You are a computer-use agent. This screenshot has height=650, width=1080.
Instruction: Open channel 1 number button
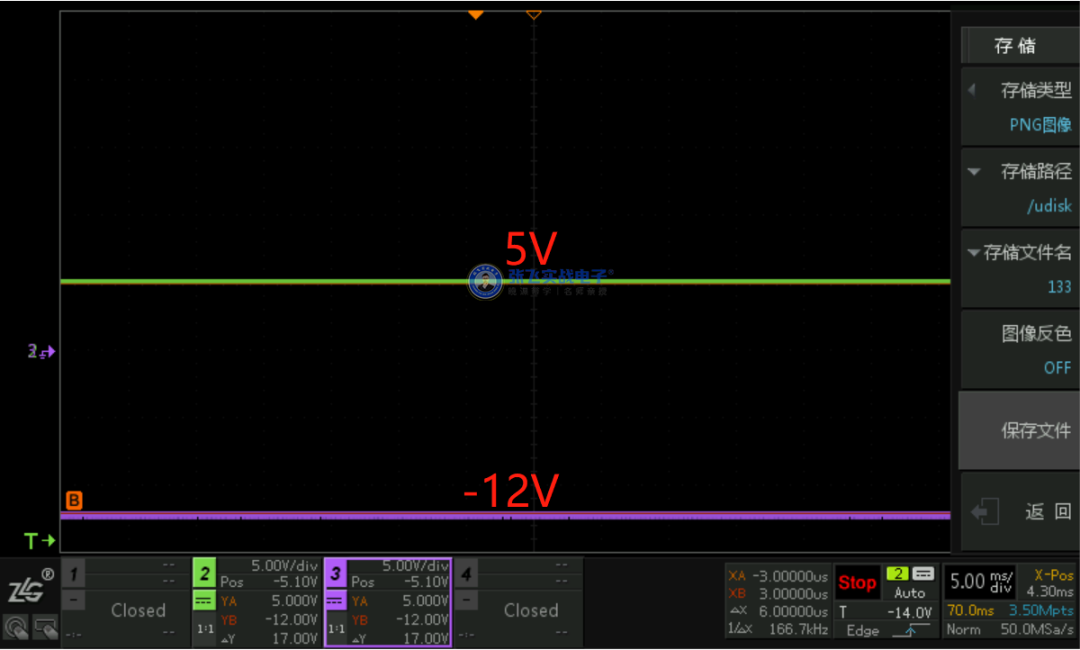click(x=74, y=573)
